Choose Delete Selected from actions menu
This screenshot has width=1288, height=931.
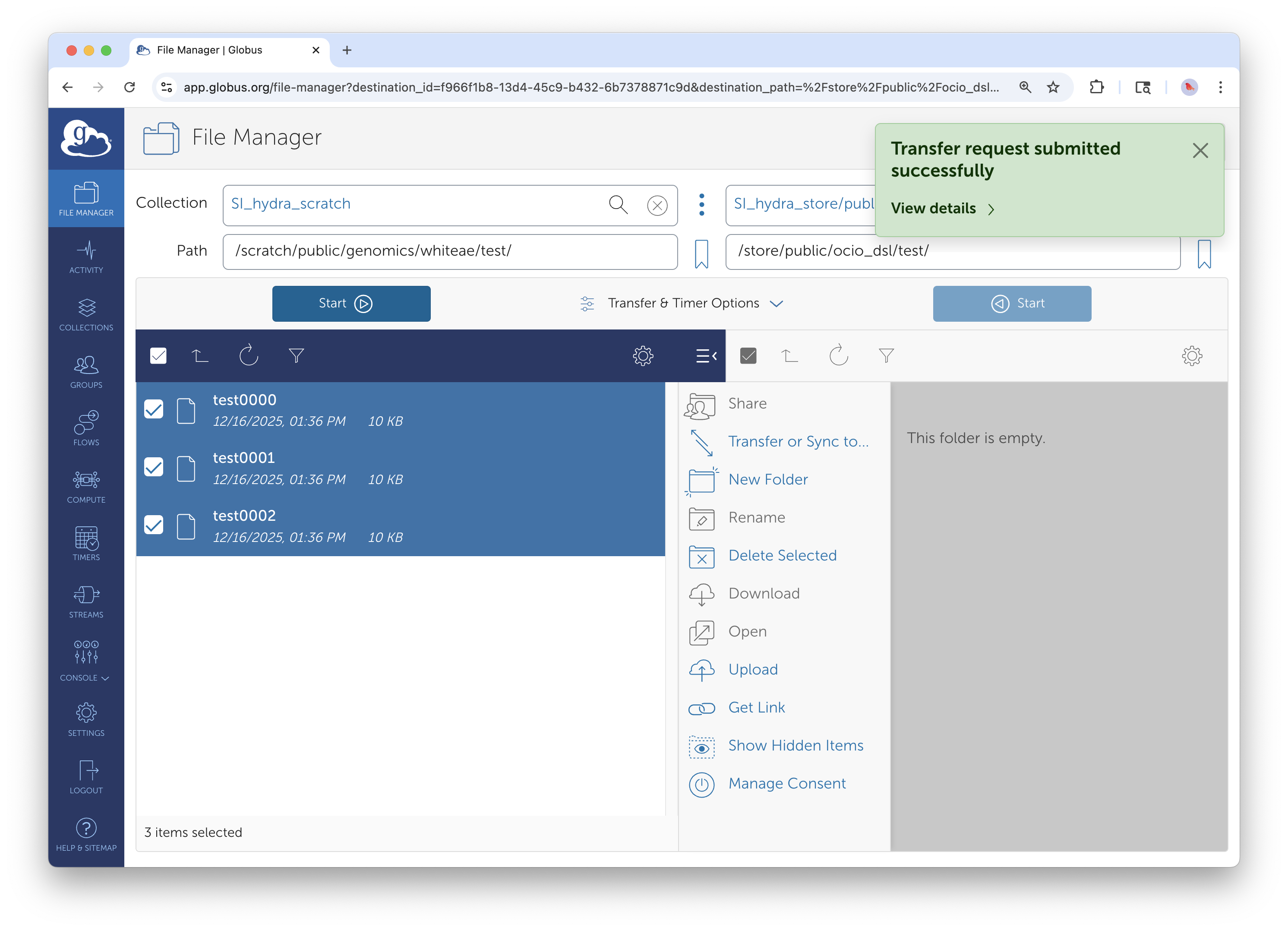(x=782, y=555)
